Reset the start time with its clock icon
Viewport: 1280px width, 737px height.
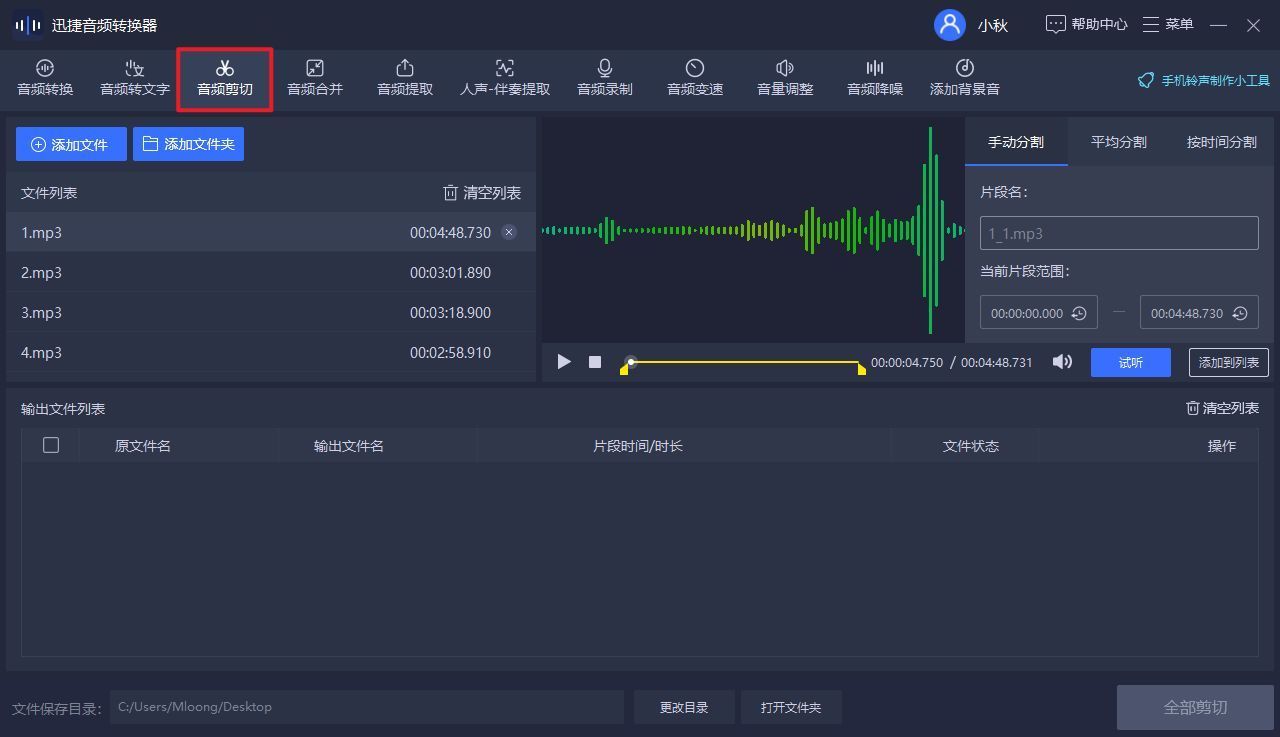coord(1079,313)
